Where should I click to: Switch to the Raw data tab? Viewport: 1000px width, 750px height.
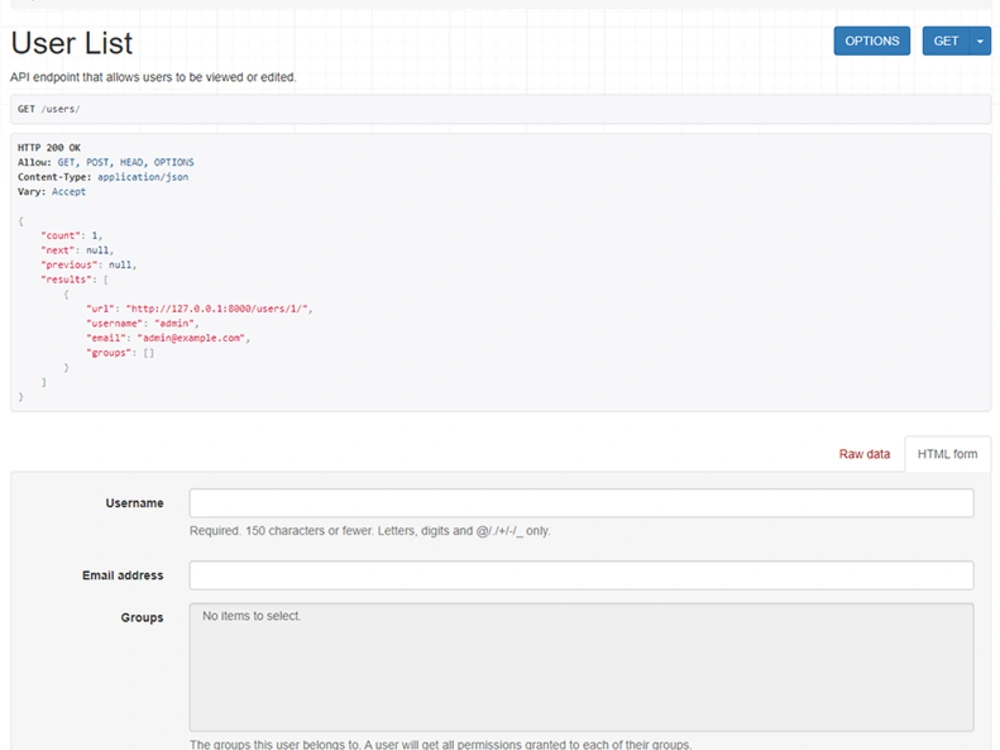click(864, 453)
